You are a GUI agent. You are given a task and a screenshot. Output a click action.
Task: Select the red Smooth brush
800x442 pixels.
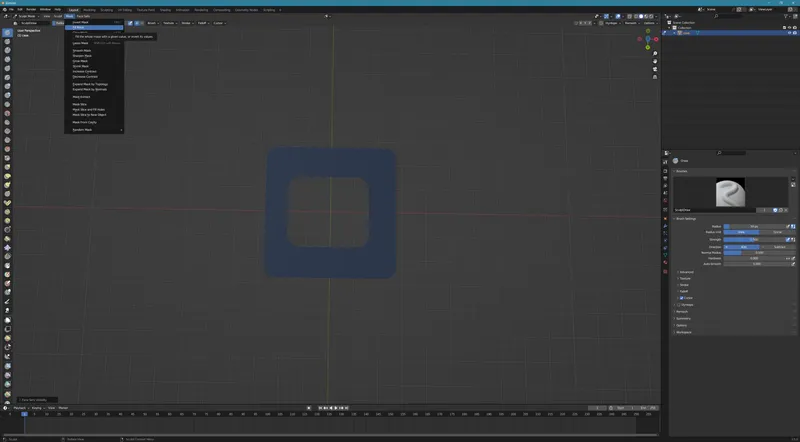[7, 113]
